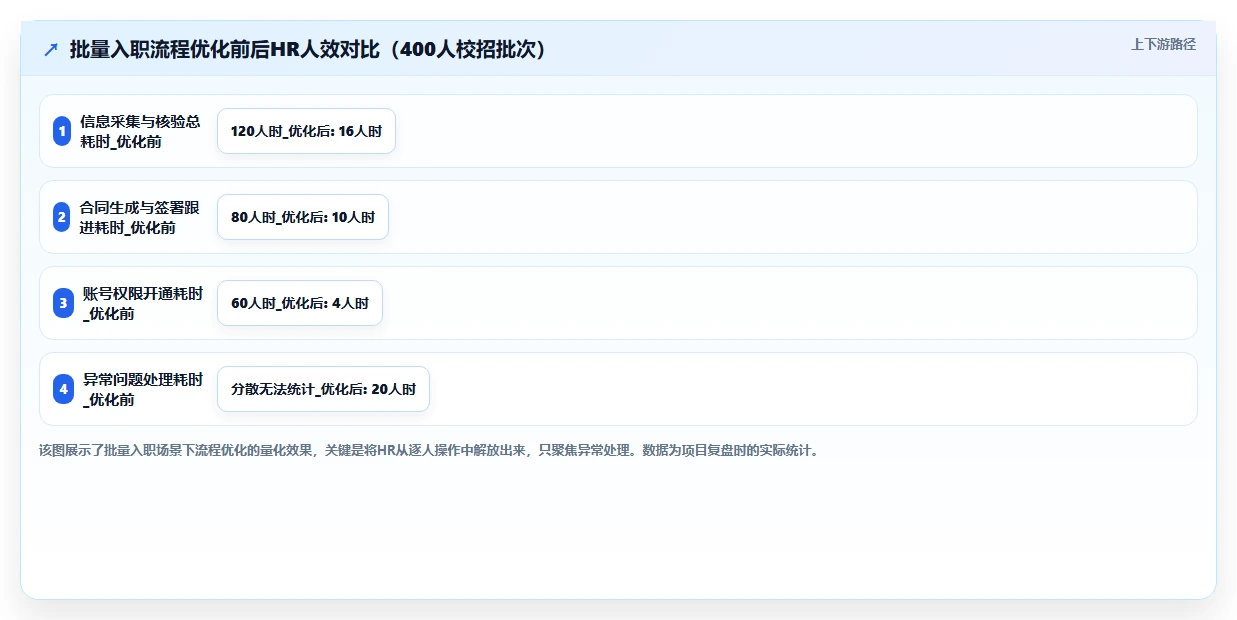Click the footnote starting 该图展示了批量入职场景
1237x620 pixels.
tap(429, 450)
